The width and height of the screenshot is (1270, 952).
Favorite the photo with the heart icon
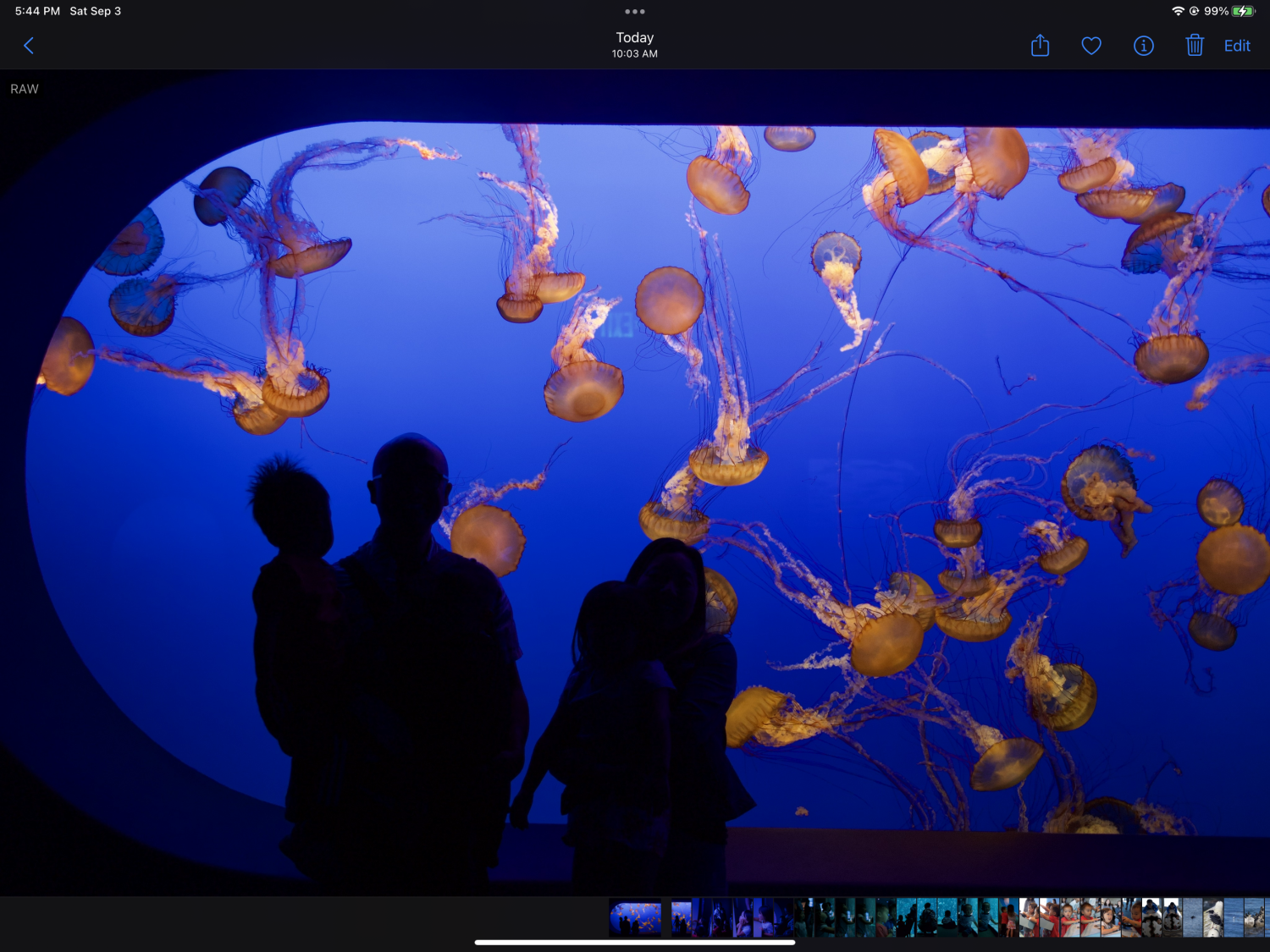point(1091,46)
